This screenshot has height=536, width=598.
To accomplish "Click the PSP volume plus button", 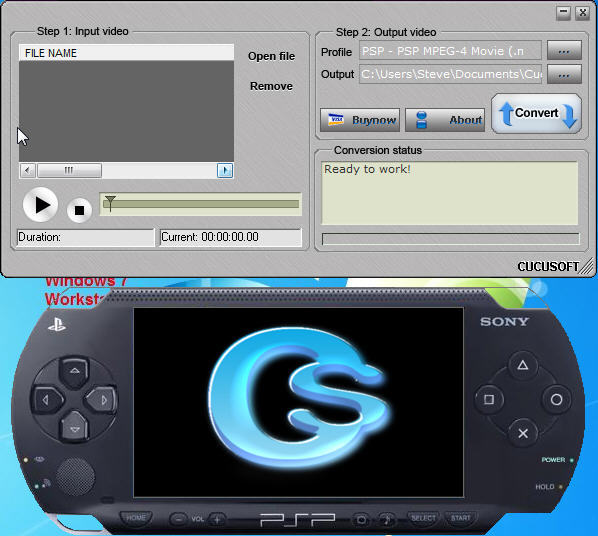I will click(x=217, y=519).
